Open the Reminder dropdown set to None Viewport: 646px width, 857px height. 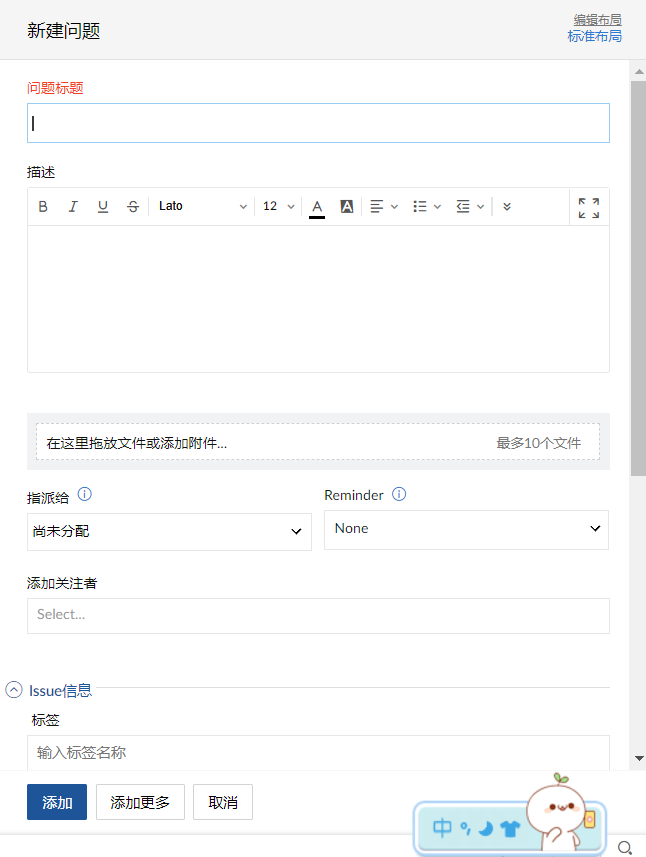pos(466,529)
